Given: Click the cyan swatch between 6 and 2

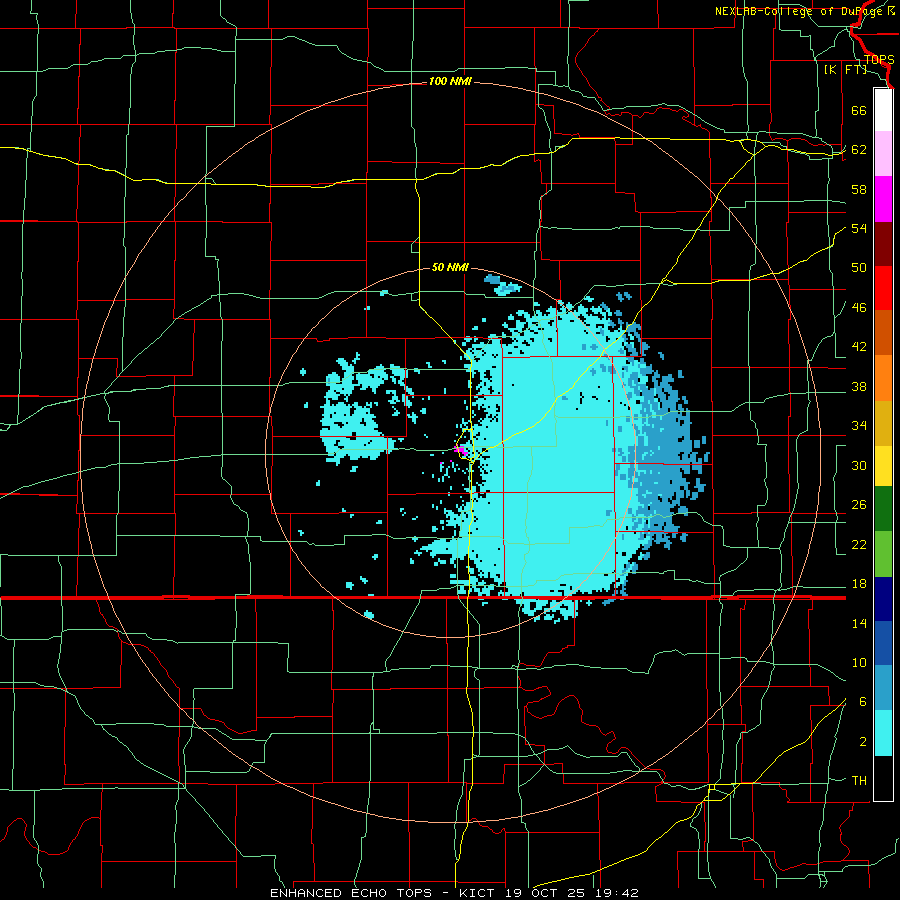Looking at the screenshot, I should [883, 733].
